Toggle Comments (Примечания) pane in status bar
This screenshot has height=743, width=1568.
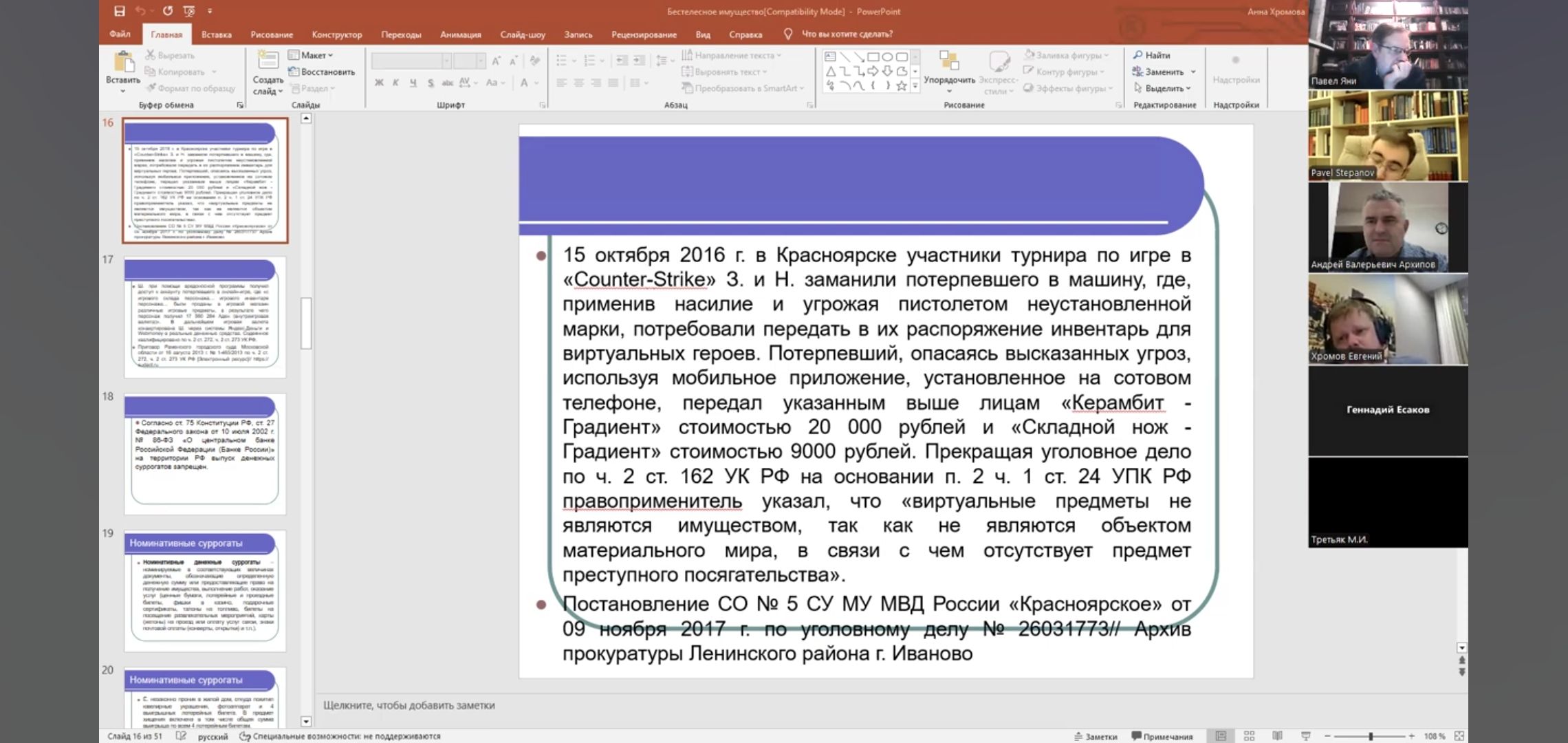tap(1162, 736)
